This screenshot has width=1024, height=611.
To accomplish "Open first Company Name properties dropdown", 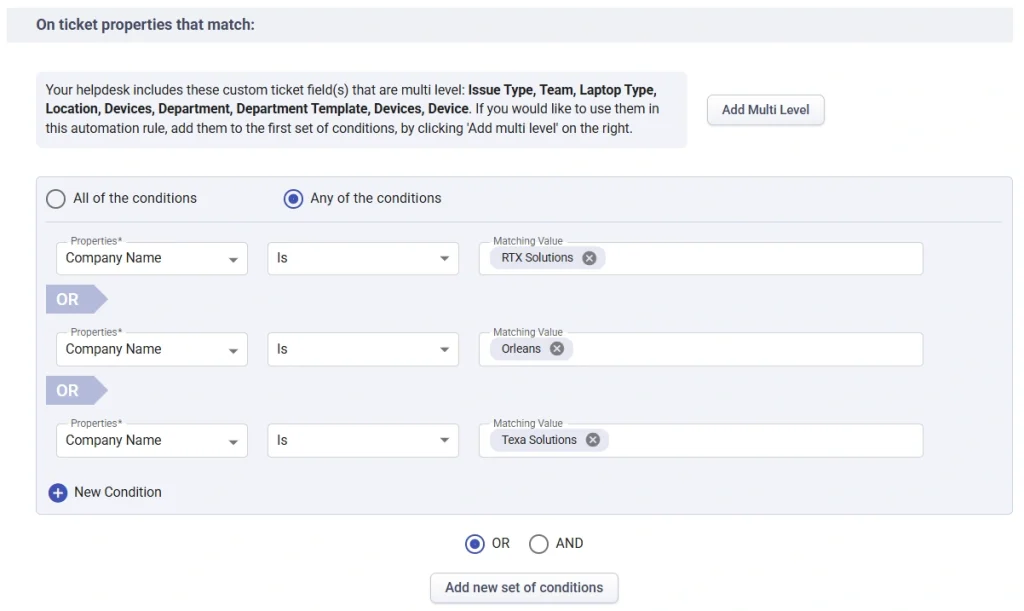I will [x=152, y=258].
